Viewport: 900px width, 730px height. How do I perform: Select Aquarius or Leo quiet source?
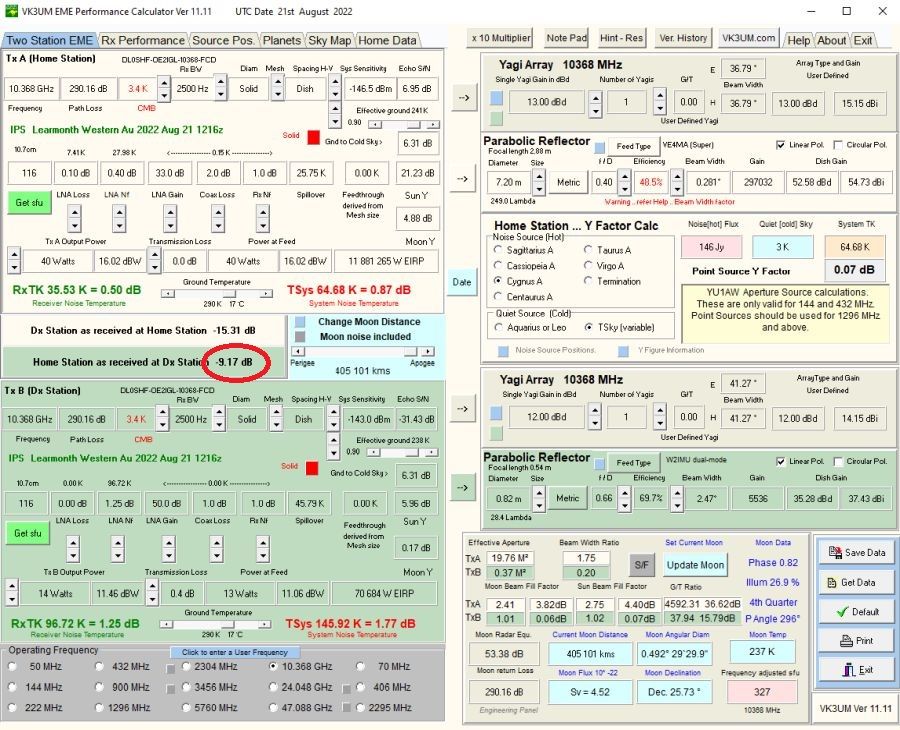coord(498,328)
